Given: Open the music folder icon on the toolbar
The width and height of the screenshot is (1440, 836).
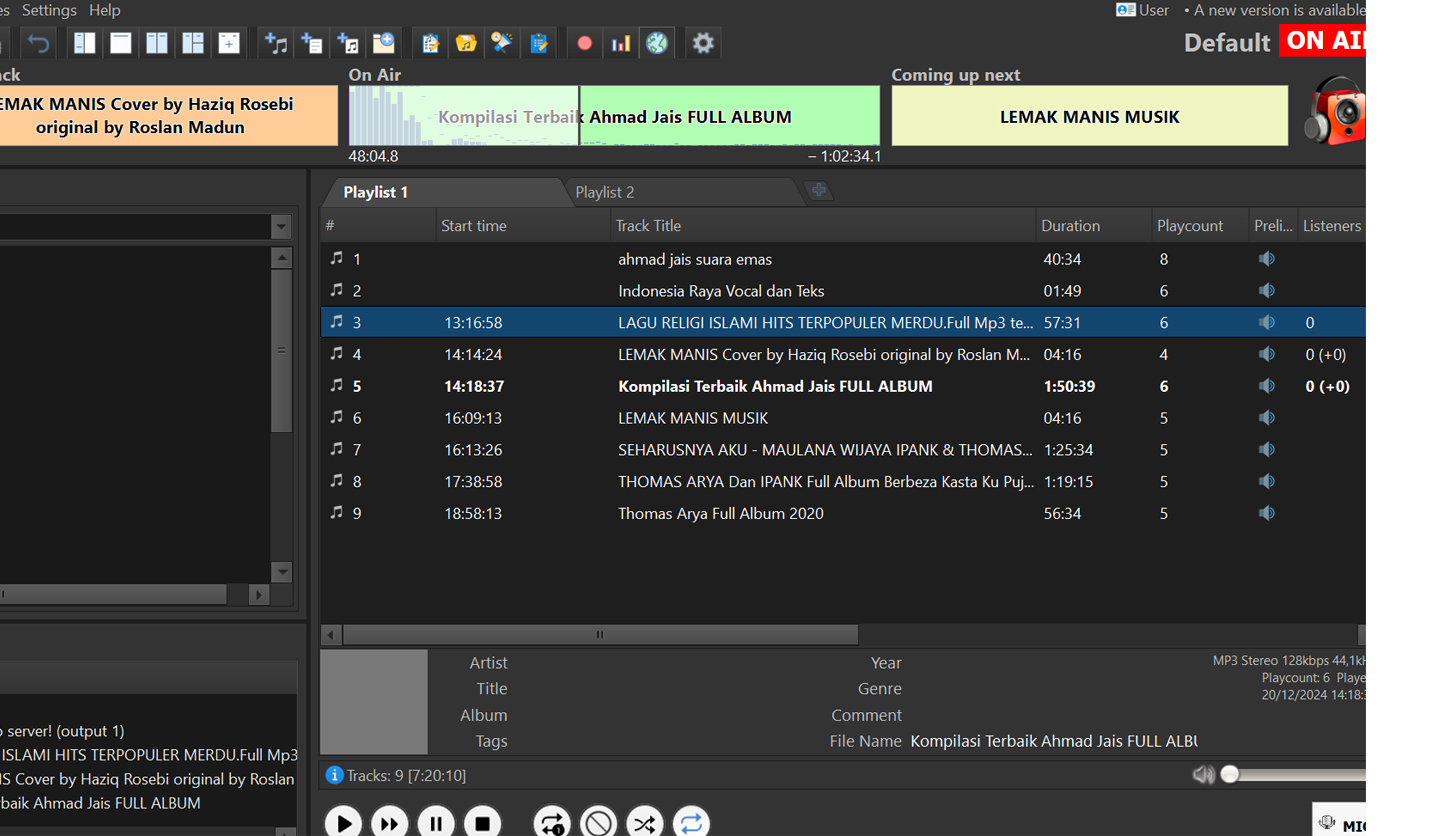Looking at the screenshot, I should [x=466, y=42].
